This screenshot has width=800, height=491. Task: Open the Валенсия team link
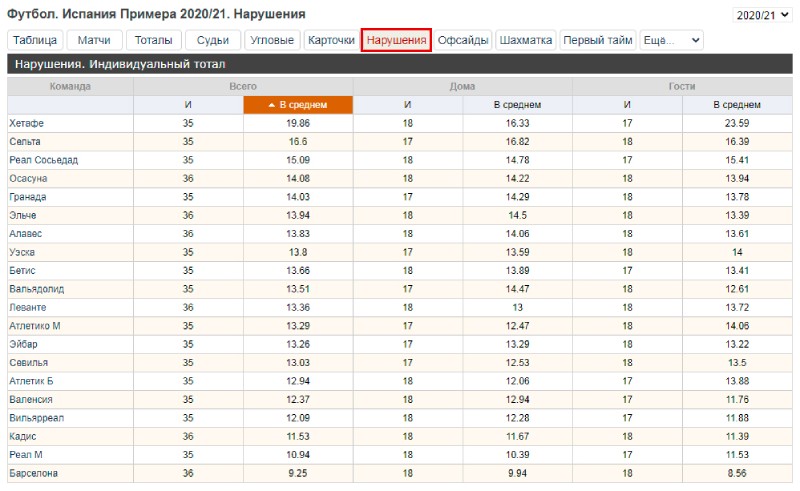(31, 399)
